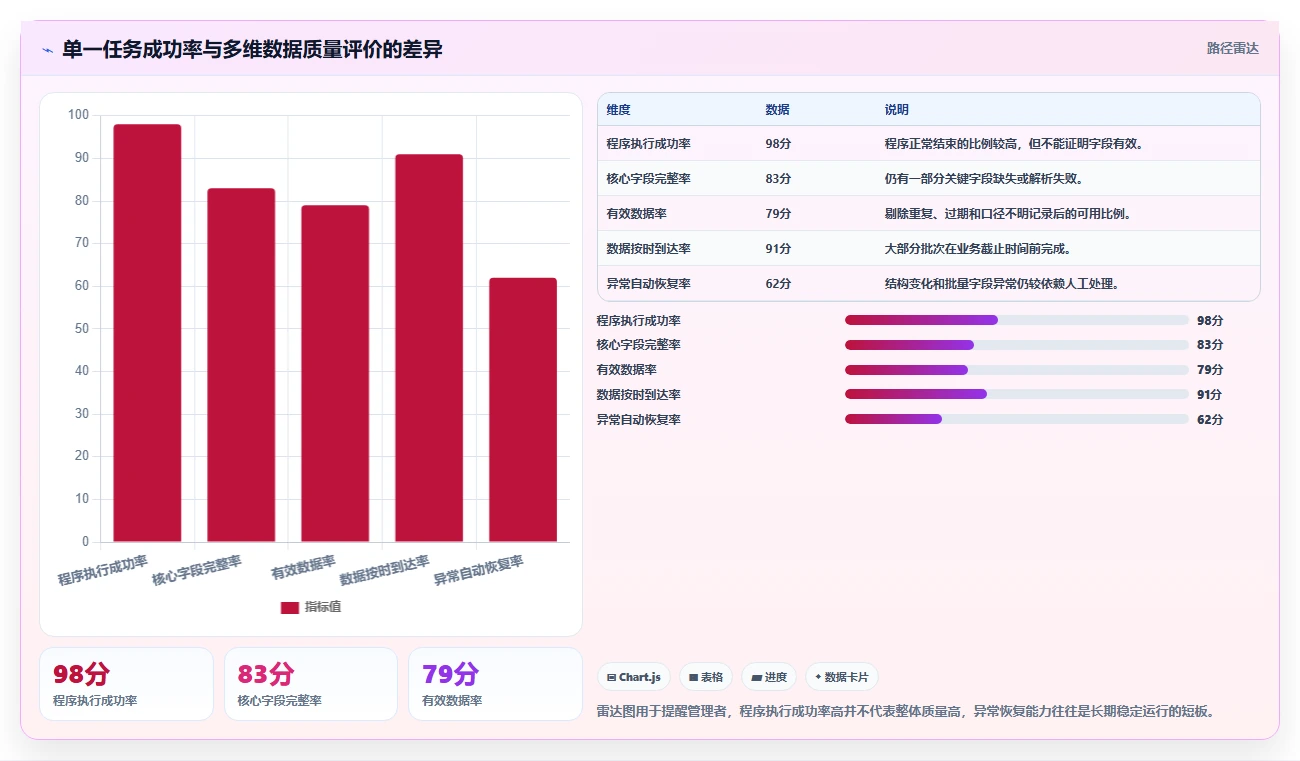Click the 83分 value in table
This screenshot has height=761, width=1300.
tap(778, 179)
